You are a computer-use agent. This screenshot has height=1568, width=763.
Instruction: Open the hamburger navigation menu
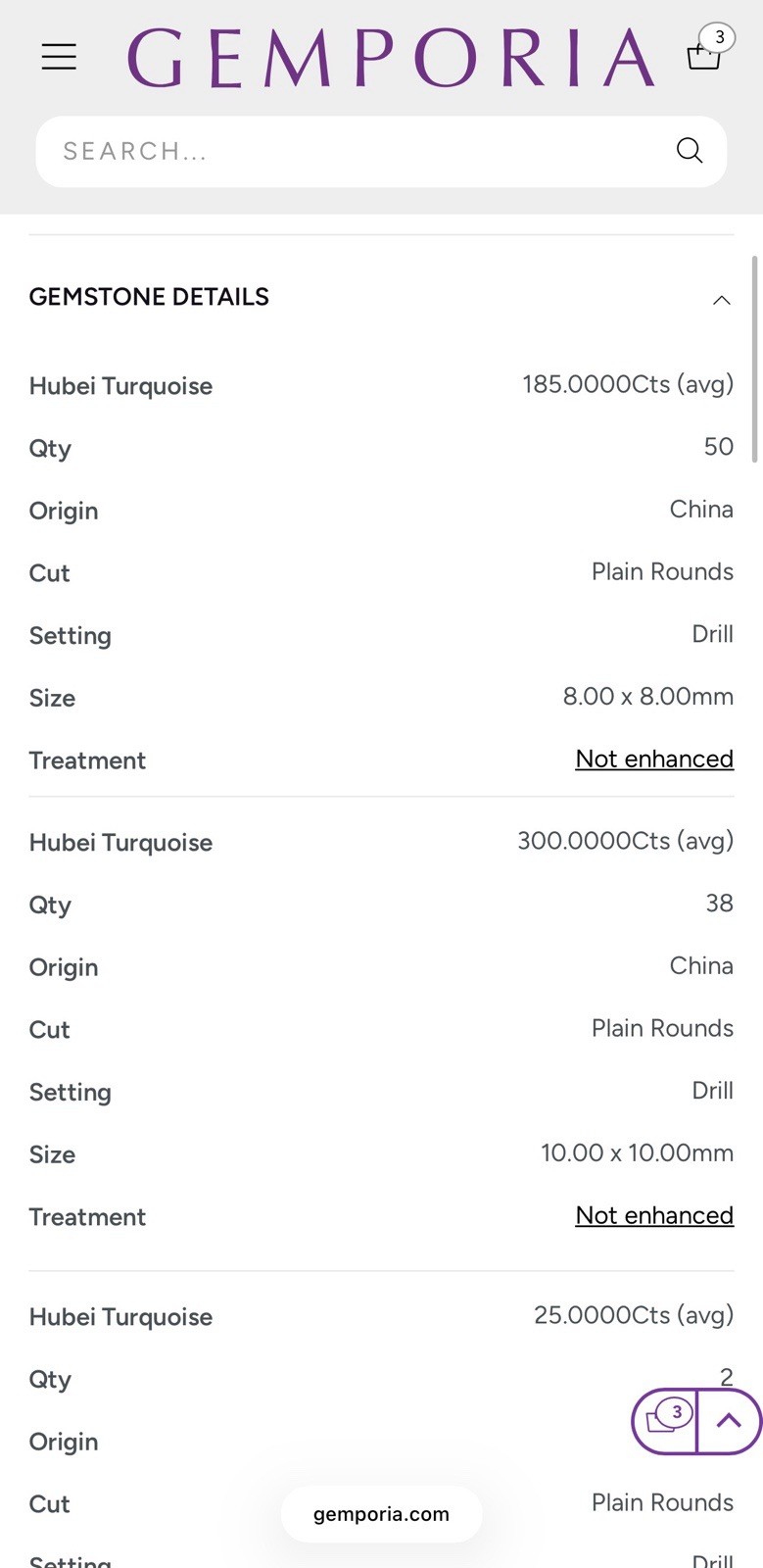coord(59,57)
